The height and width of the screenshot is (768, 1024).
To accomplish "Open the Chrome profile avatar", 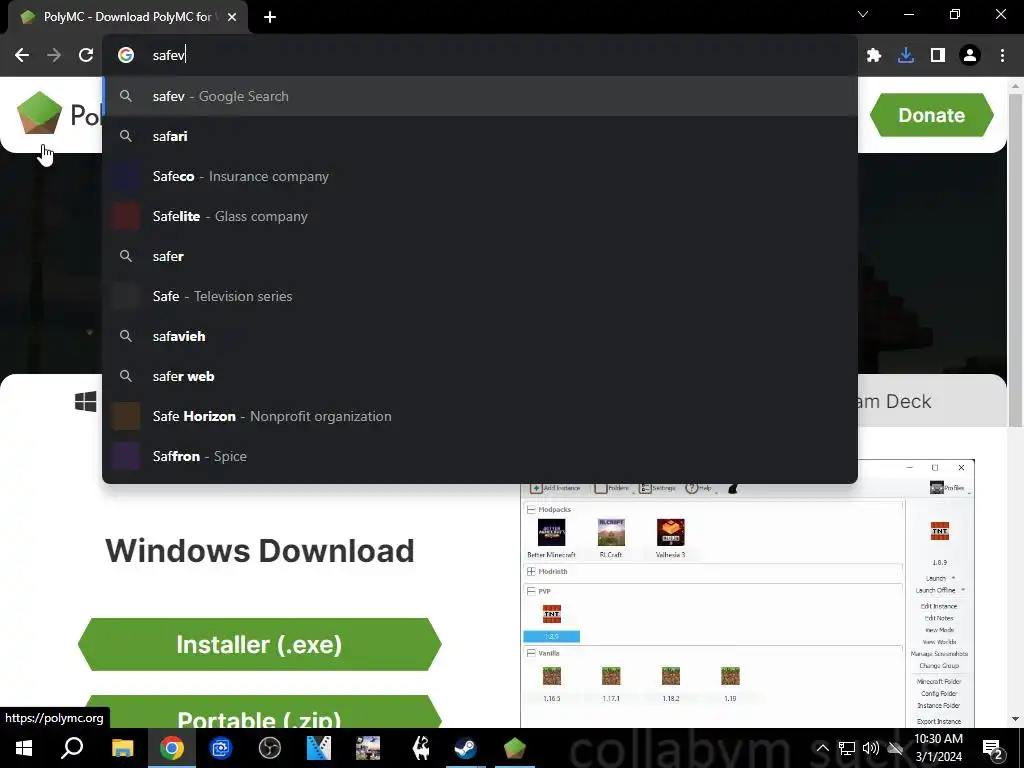I will pos(970,56).
